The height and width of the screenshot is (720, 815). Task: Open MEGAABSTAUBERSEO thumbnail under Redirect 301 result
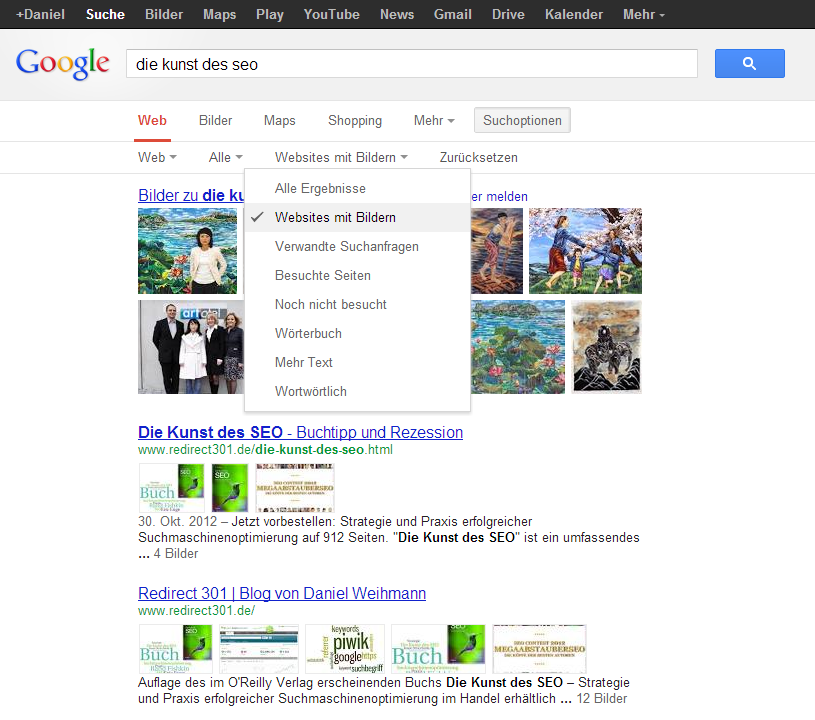tap(539, 649)
